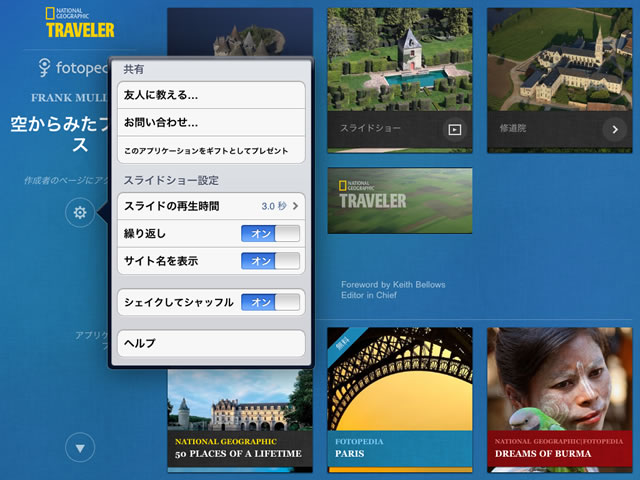Toggle the サイト名を表示 switch
The width and height of the screenshot is (640, 480).
coord(270,261)
